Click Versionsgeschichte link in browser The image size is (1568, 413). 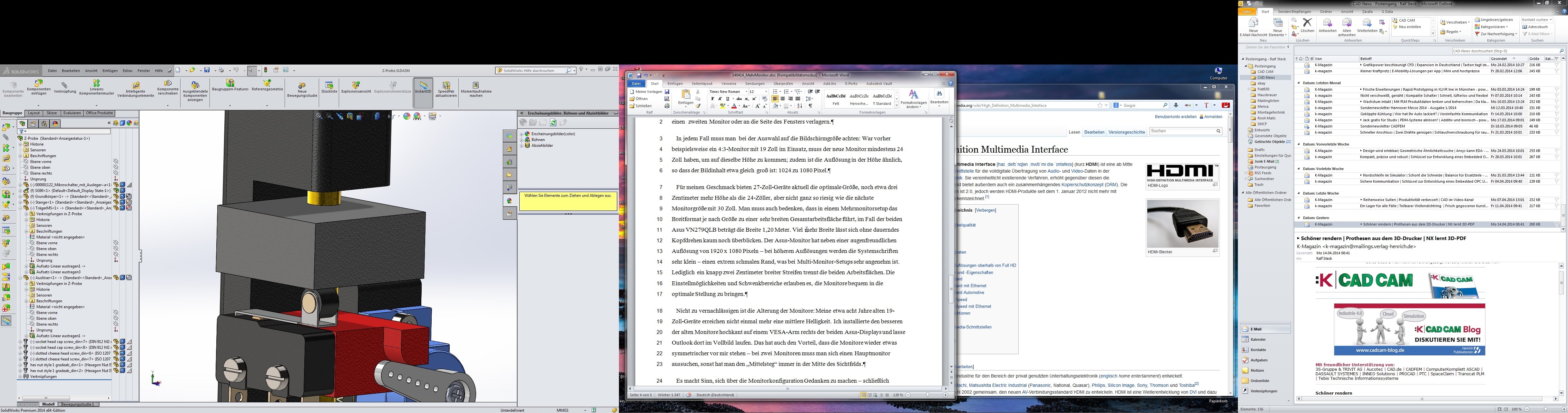pos(1127,132)
